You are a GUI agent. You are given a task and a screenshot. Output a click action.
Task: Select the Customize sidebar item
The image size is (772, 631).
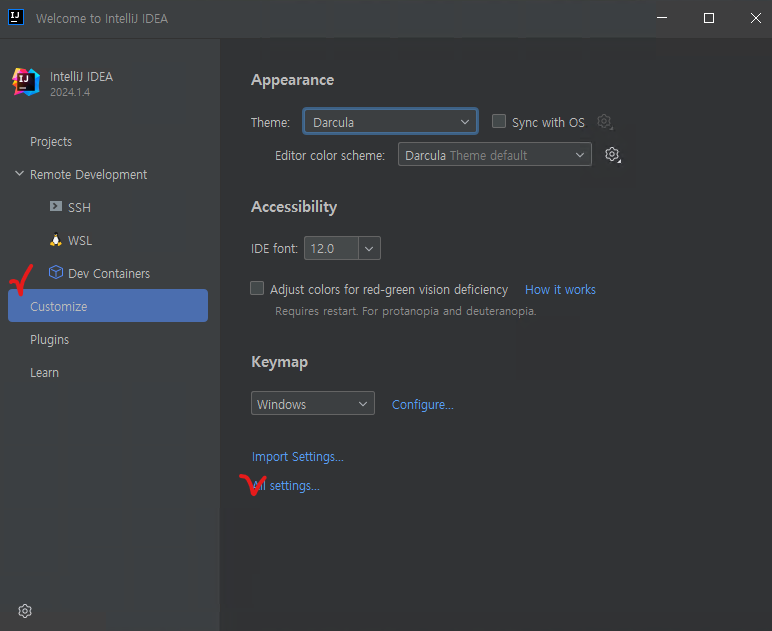click(108, 306)
